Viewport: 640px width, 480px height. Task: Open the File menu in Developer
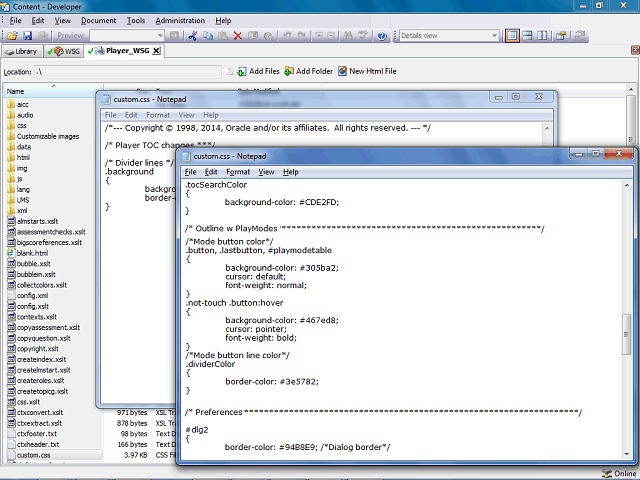[16, 21]
